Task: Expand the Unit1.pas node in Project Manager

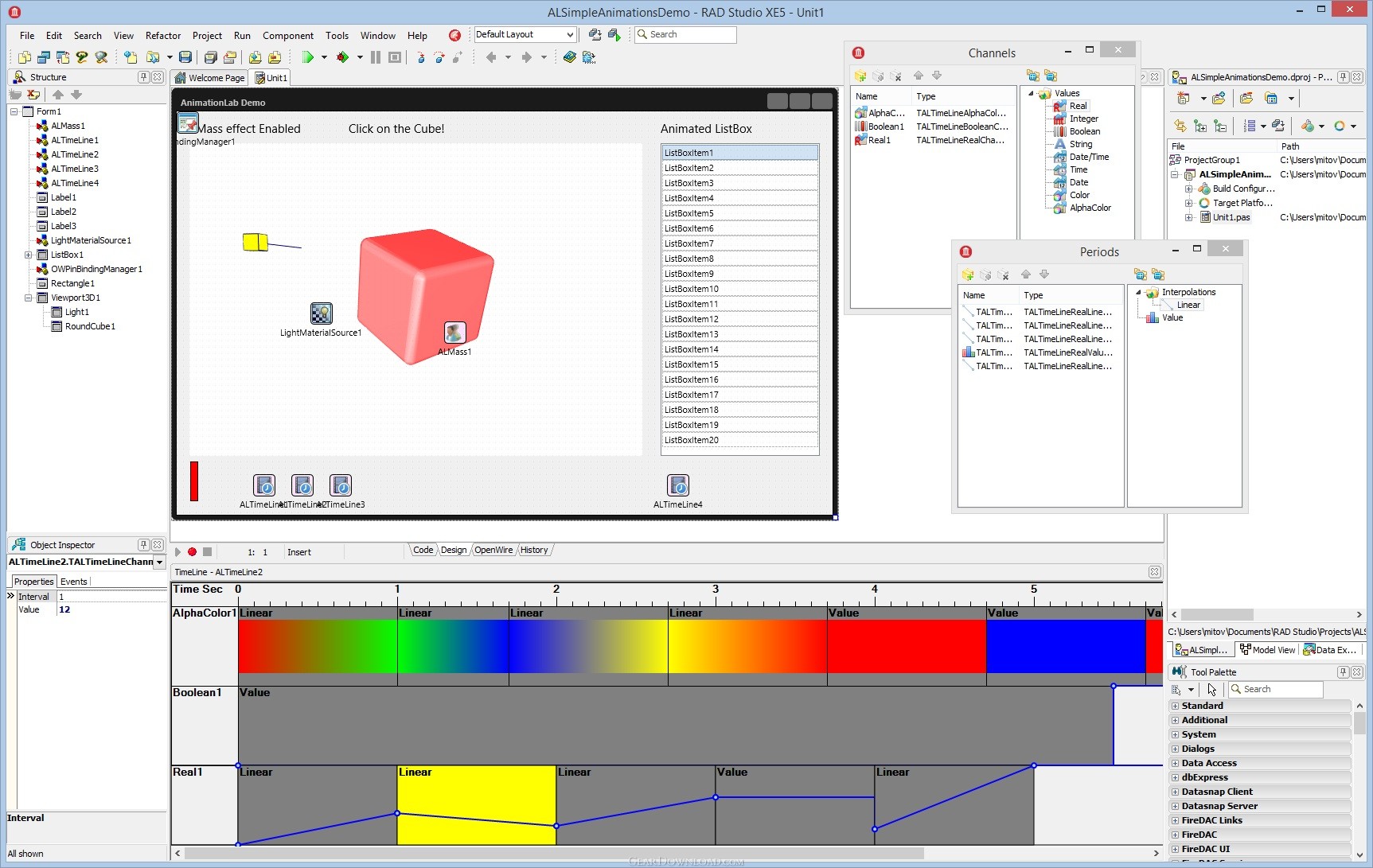Action: (1188, 217)
